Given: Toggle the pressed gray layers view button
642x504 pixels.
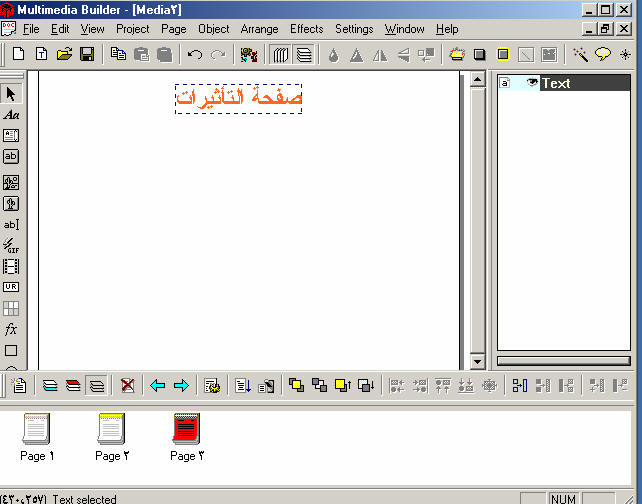Looking at the screenshot, I should (97, 386).
